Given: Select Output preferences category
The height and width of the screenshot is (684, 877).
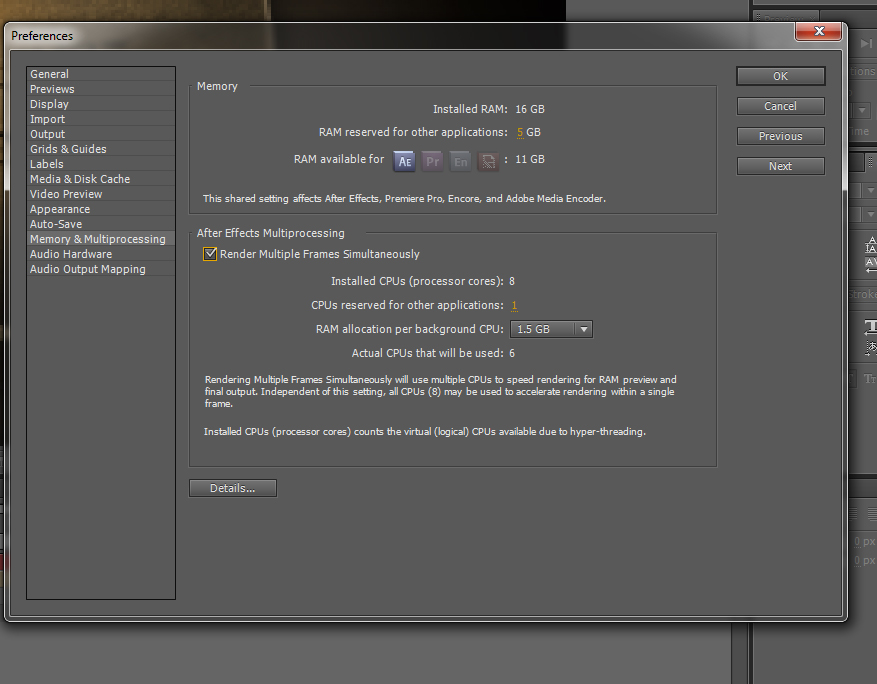Looking at the screenshot, I should click(101, 134).
